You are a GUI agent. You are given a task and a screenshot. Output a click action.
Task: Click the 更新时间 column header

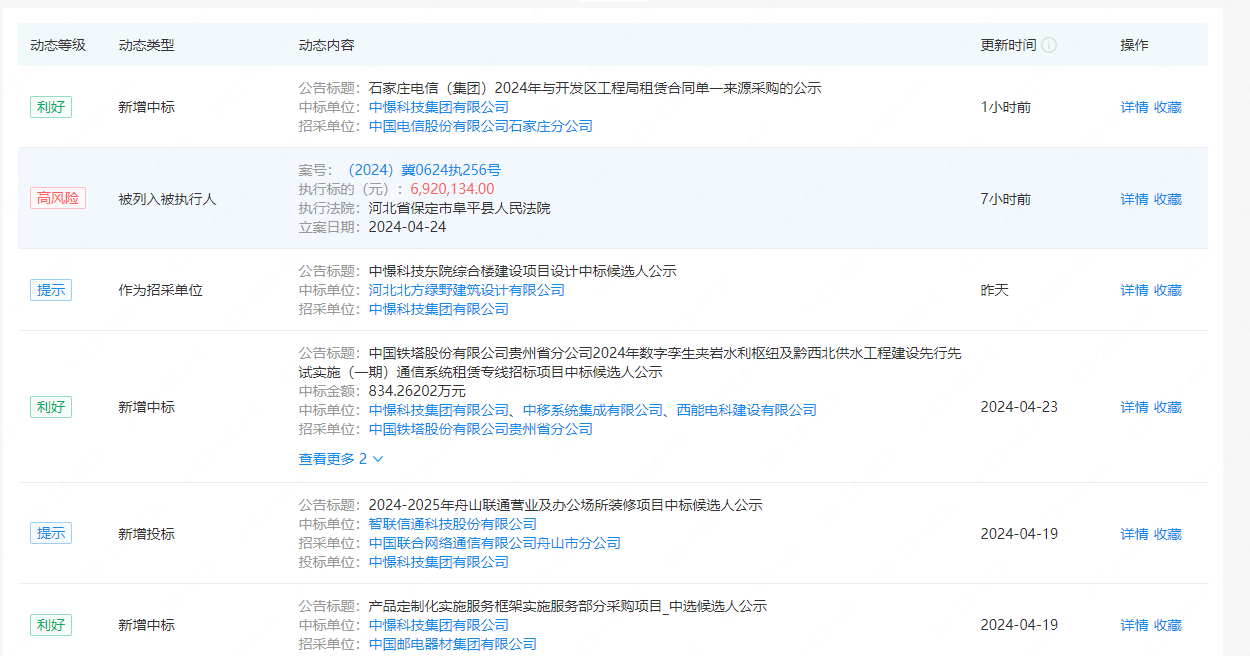(1008, 45)
